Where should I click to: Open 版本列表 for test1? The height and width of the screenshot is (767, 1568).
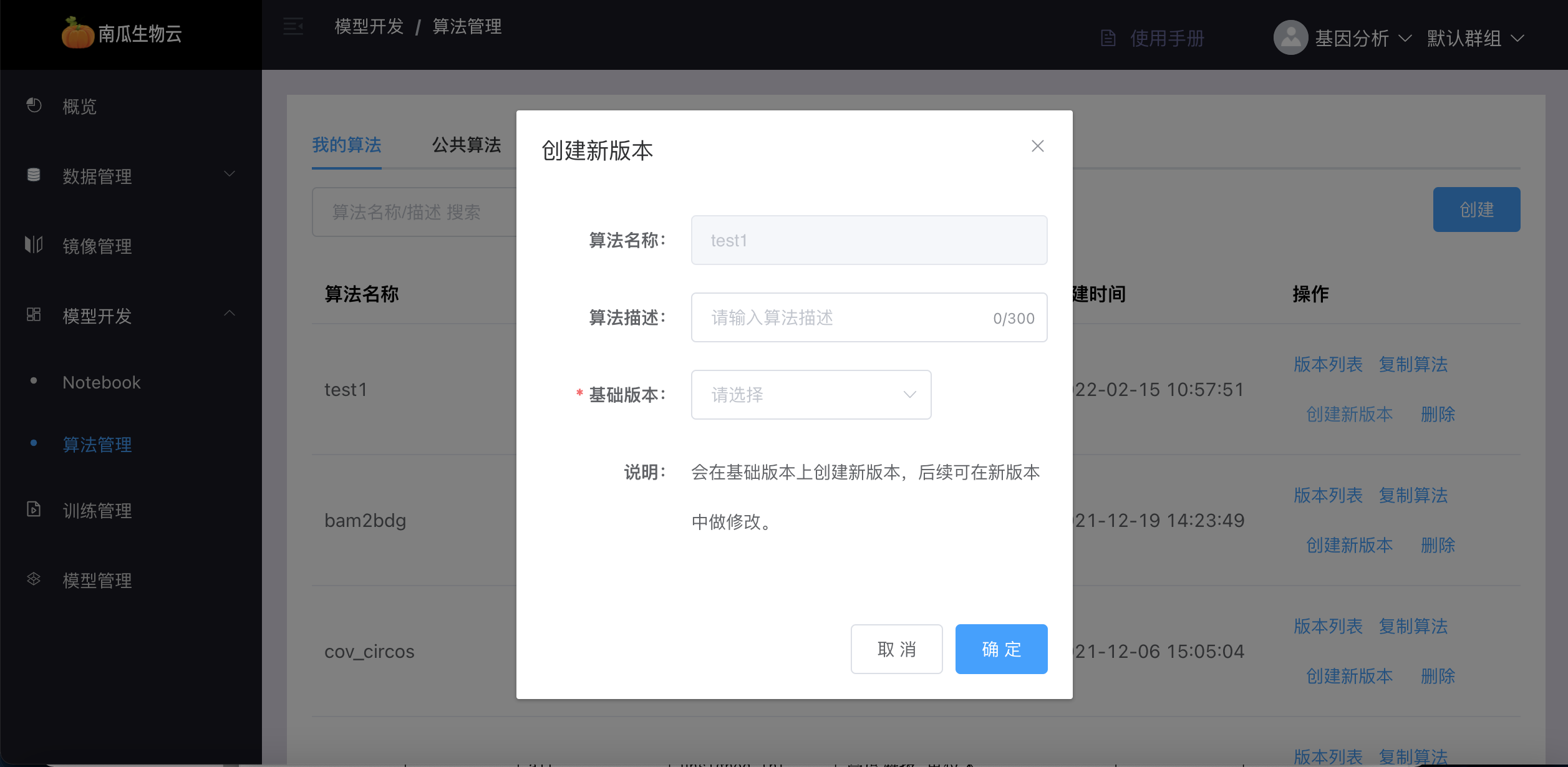pos(1328,364)
